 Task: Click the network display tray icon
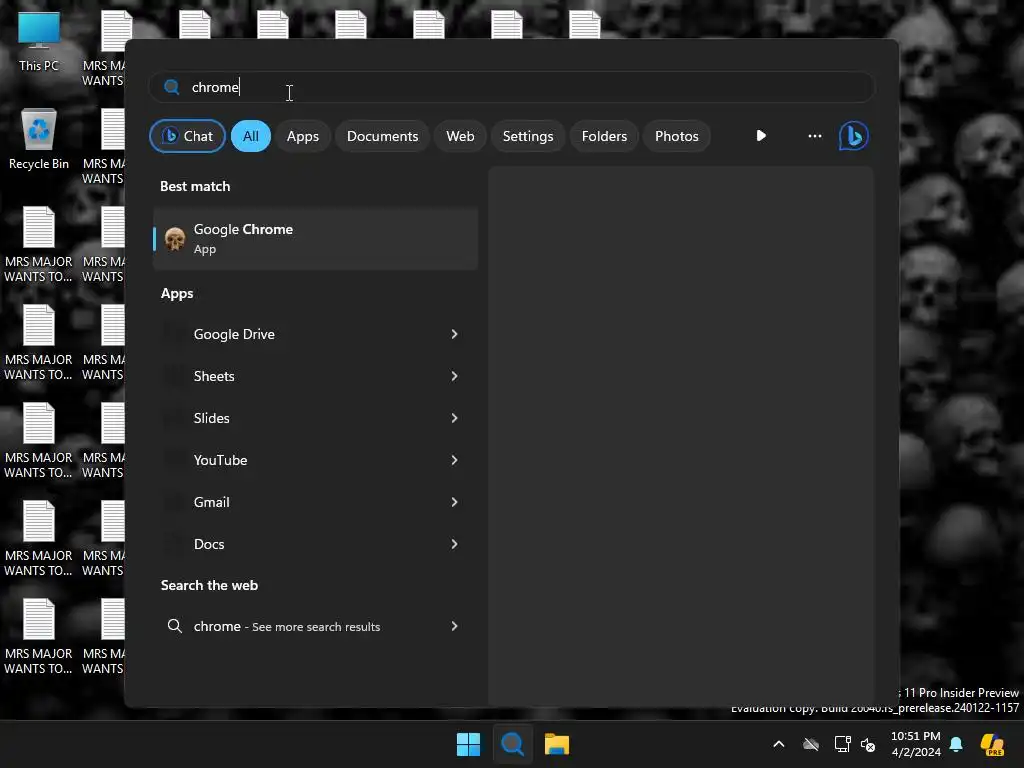point(842,744)
